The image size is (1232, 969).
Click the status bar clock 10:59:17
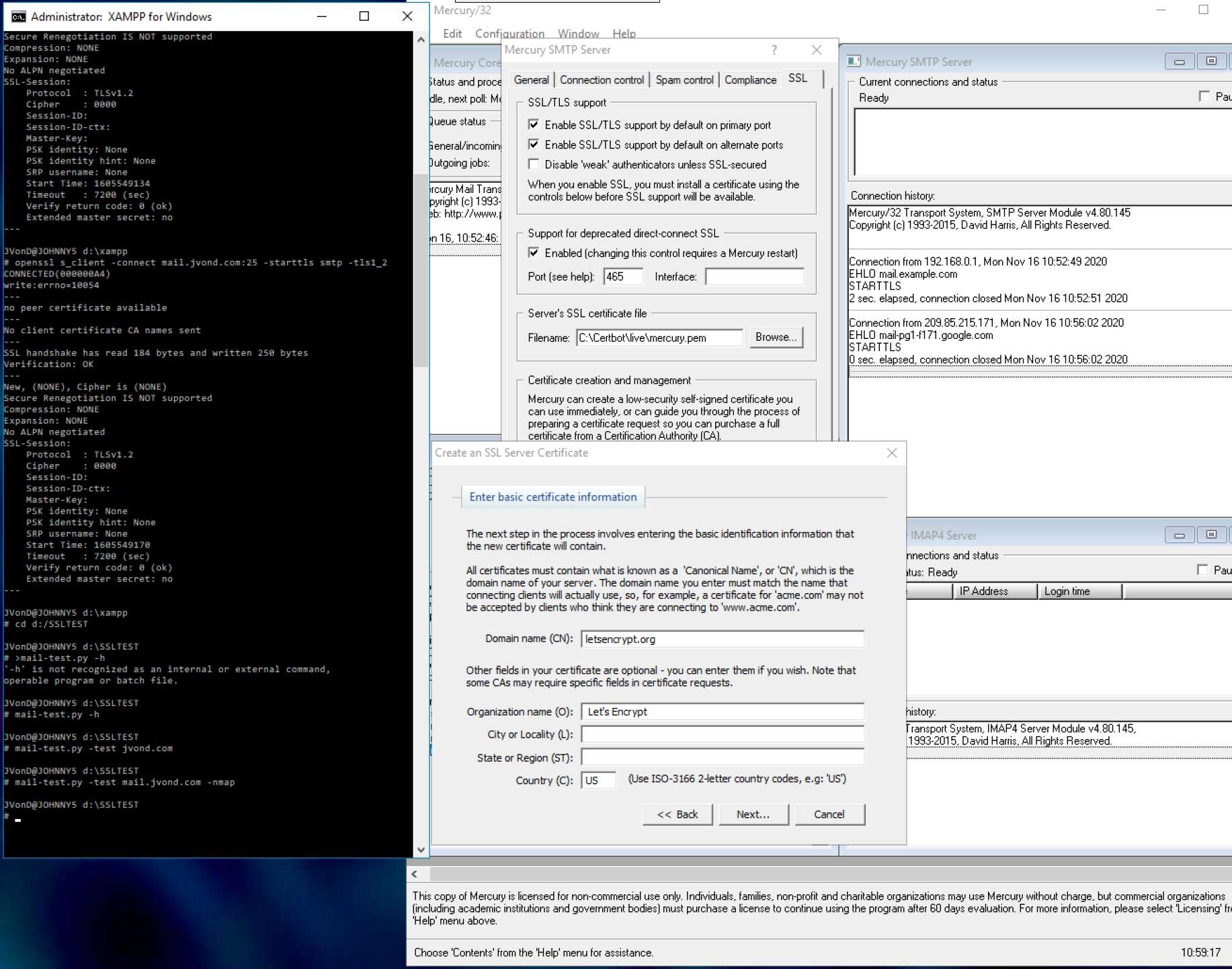1200,952
